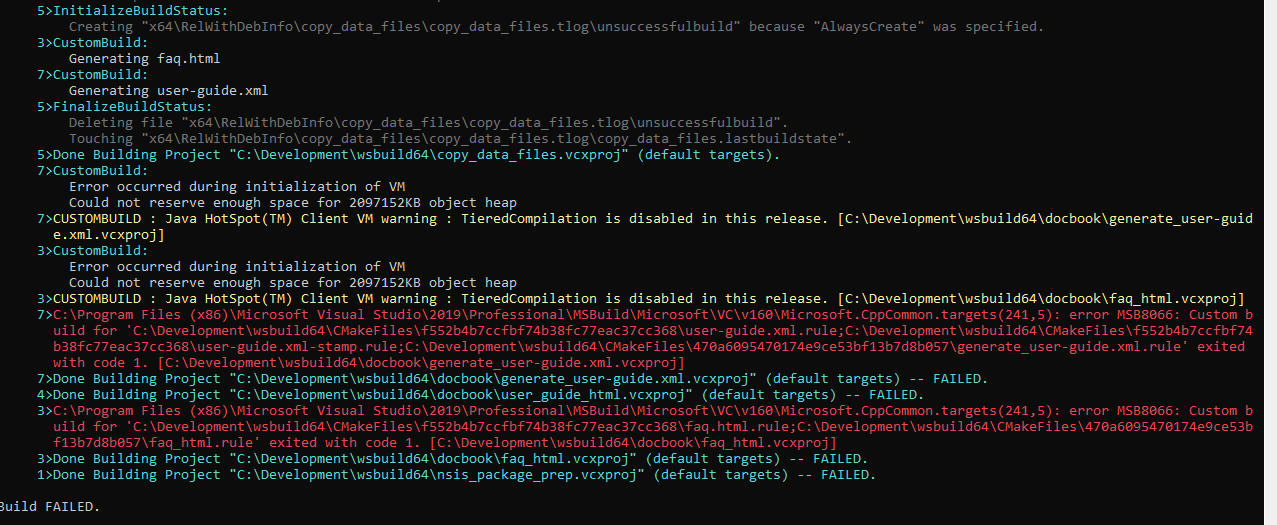Click the "Generating user-guide.xml" output line
1277x525 pixels.
(168, 91)
